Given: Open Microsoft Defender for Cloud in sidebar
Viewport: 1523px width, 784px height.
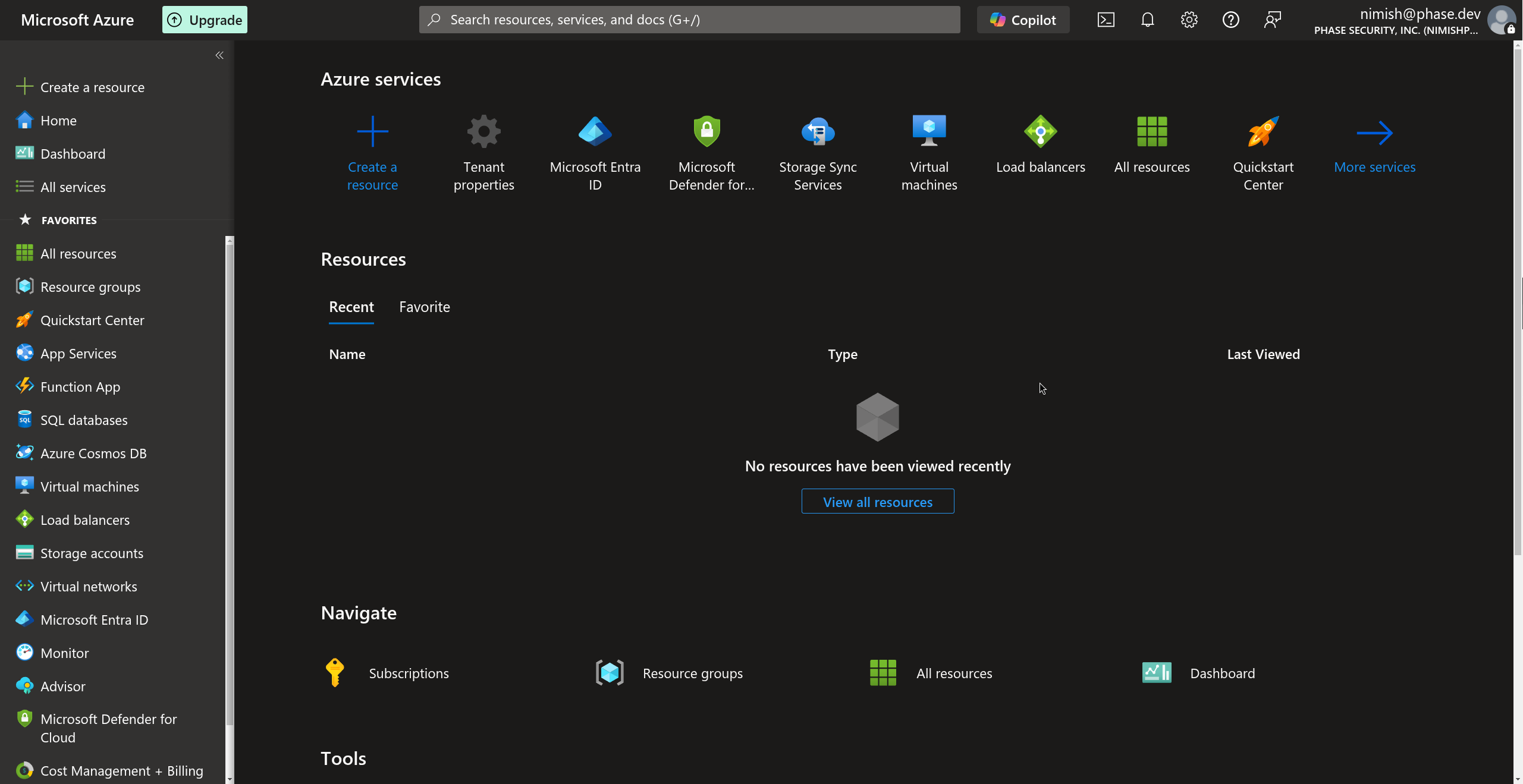Looking at the screenshot, I should coord(113,728).
